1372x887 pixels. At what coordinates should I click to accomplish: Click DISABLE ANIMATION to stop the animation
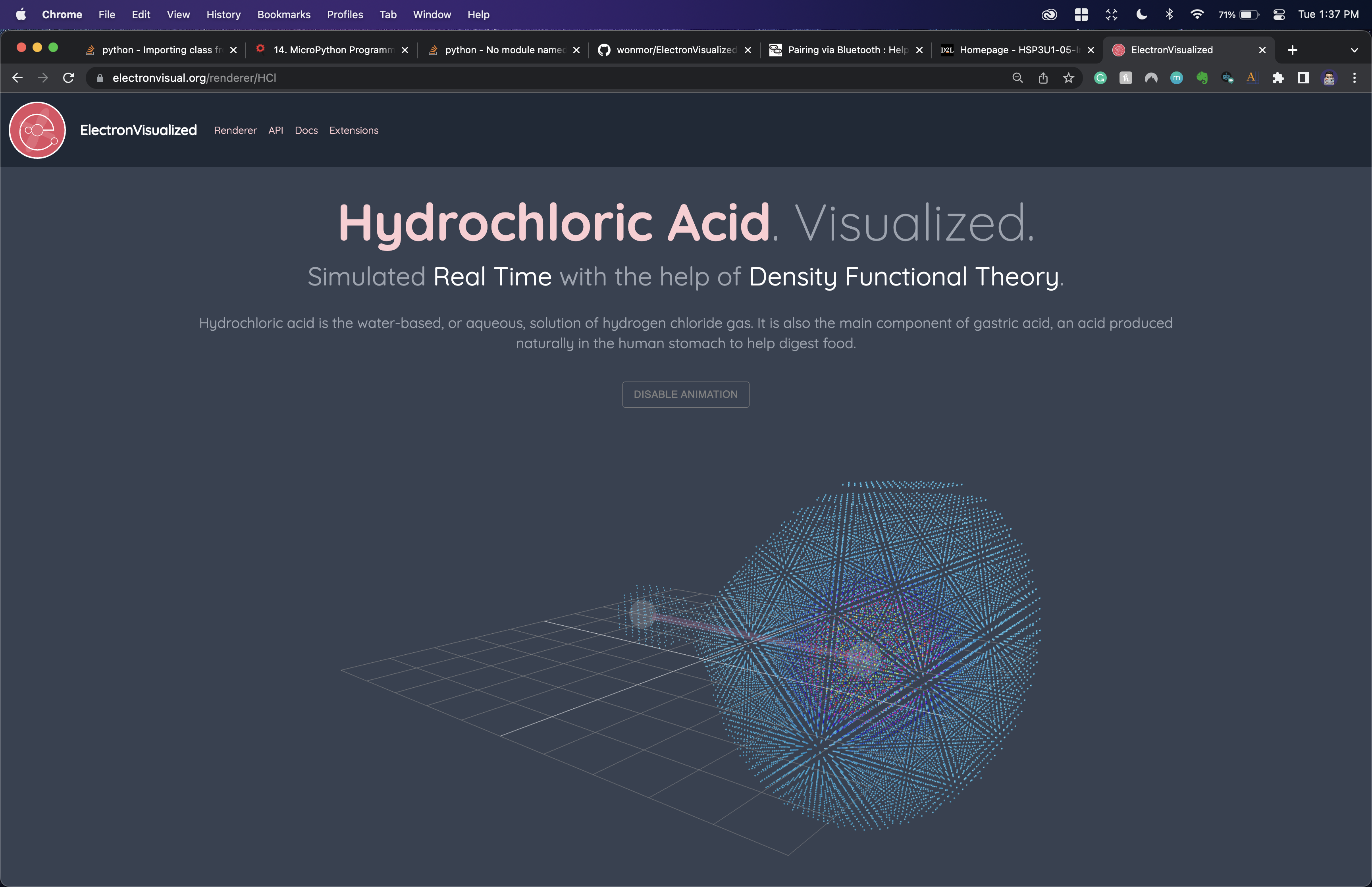[x=685, y=394]
